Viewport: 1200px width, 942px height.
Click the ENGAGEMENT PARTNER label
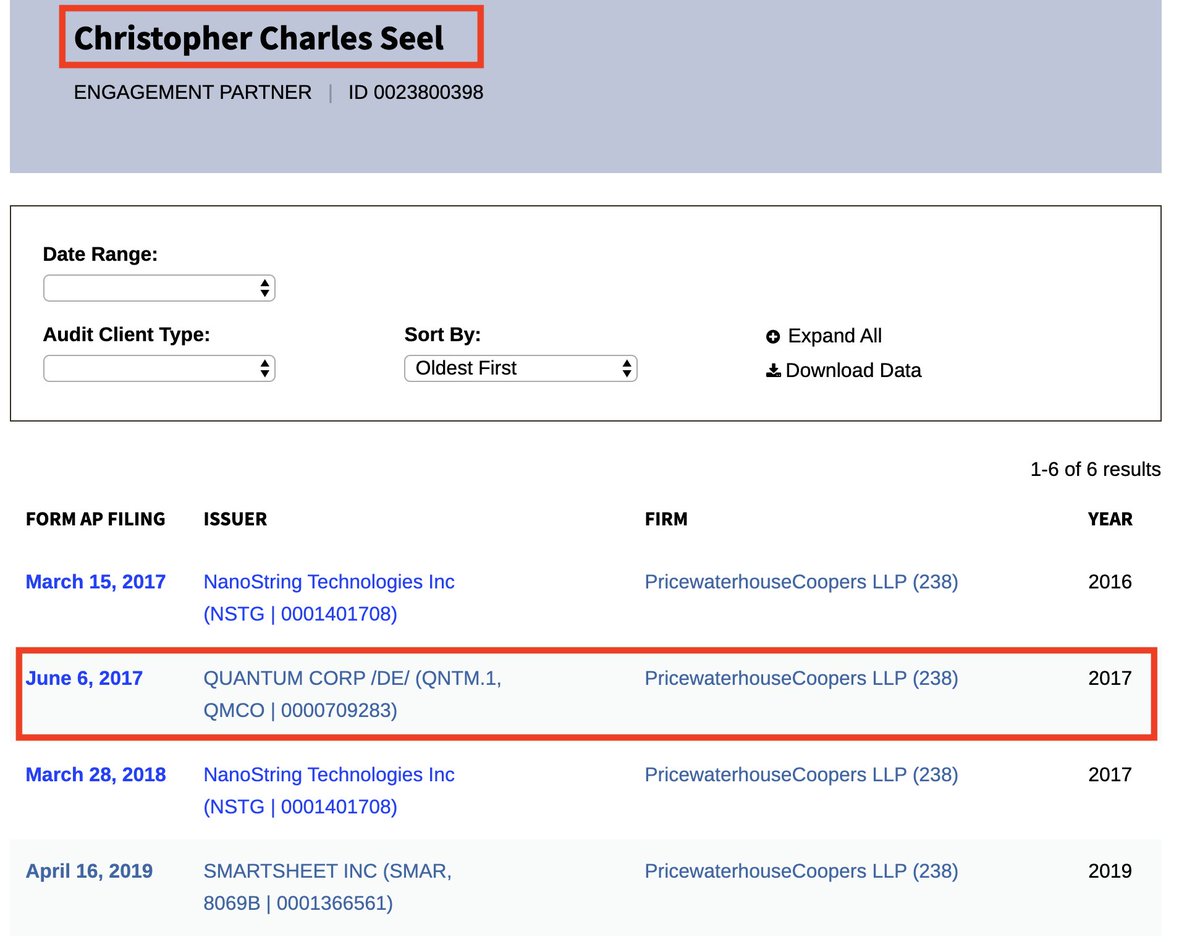(193, 92)
